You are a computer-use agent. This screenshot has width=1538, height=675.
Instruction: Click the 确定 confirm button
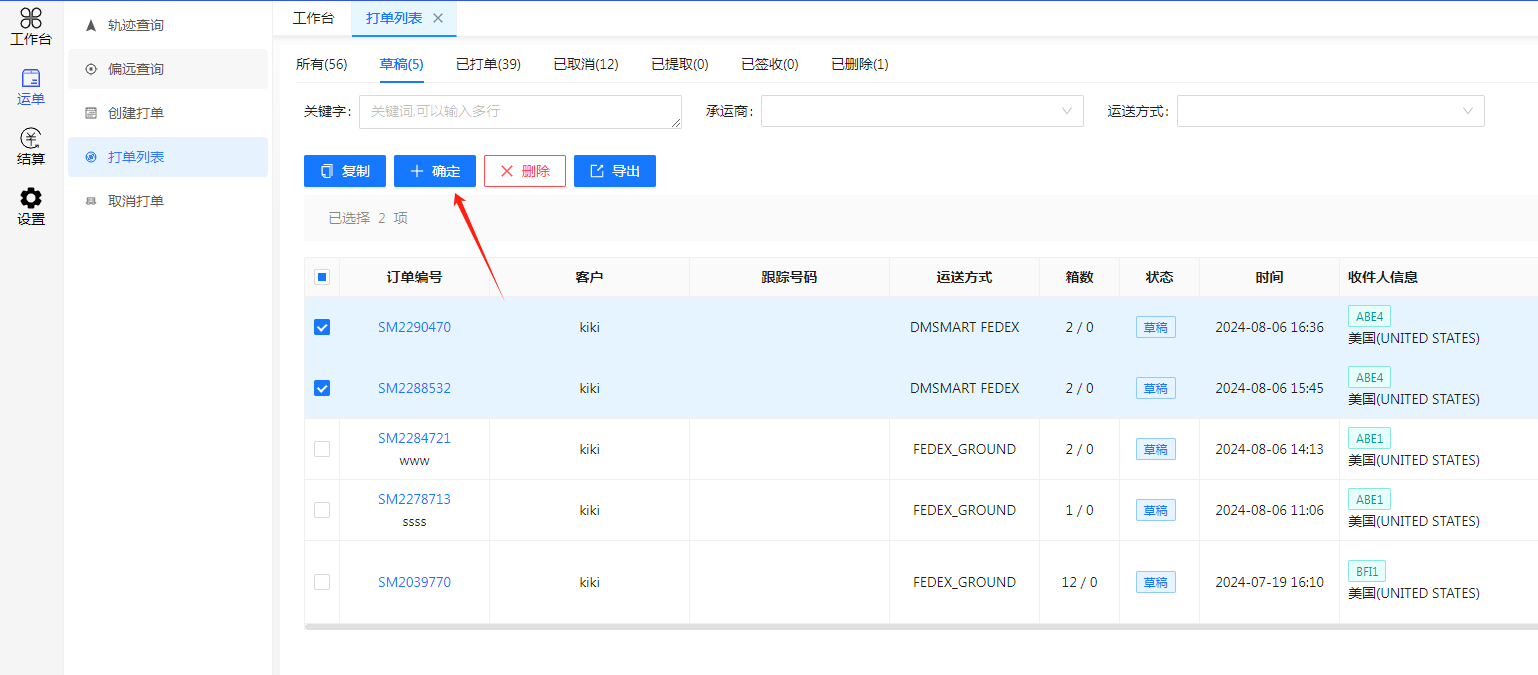coord(435,171)
